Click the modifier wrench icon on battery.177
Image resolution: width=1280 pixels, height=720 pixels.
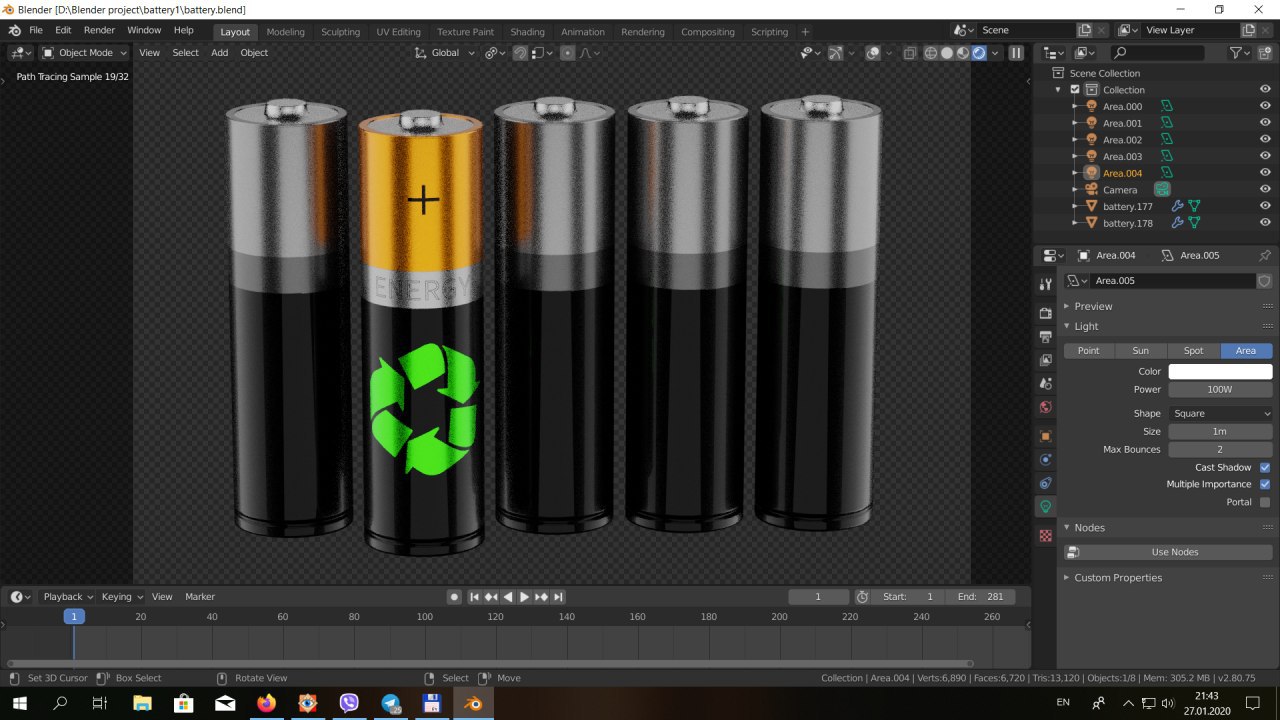point(1177,206)
